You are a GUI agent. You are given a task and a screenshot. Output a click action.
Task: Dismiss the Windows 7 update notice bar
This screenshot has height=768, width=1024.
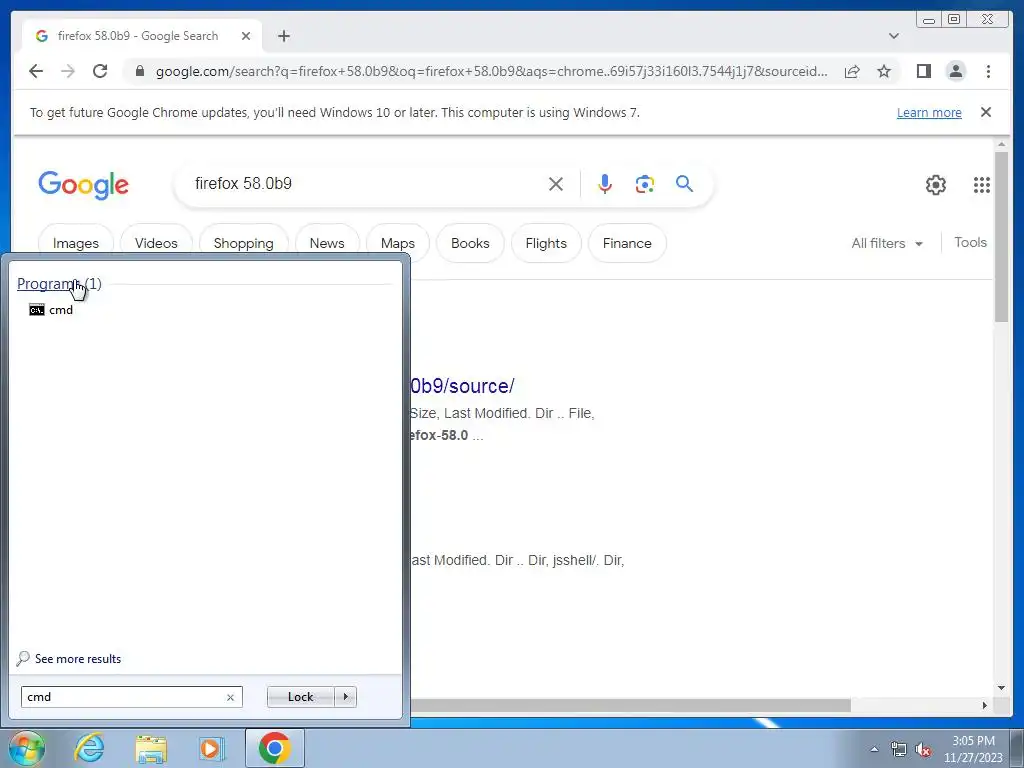click(x=985, y=112)
